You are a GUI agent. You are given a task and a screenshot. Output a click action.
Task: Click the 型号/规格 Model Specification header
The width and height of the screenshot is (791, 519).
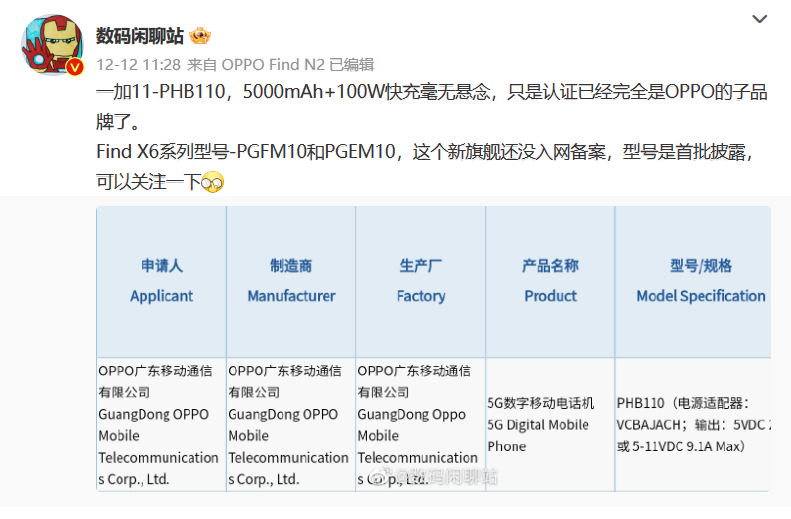point(693,281)
